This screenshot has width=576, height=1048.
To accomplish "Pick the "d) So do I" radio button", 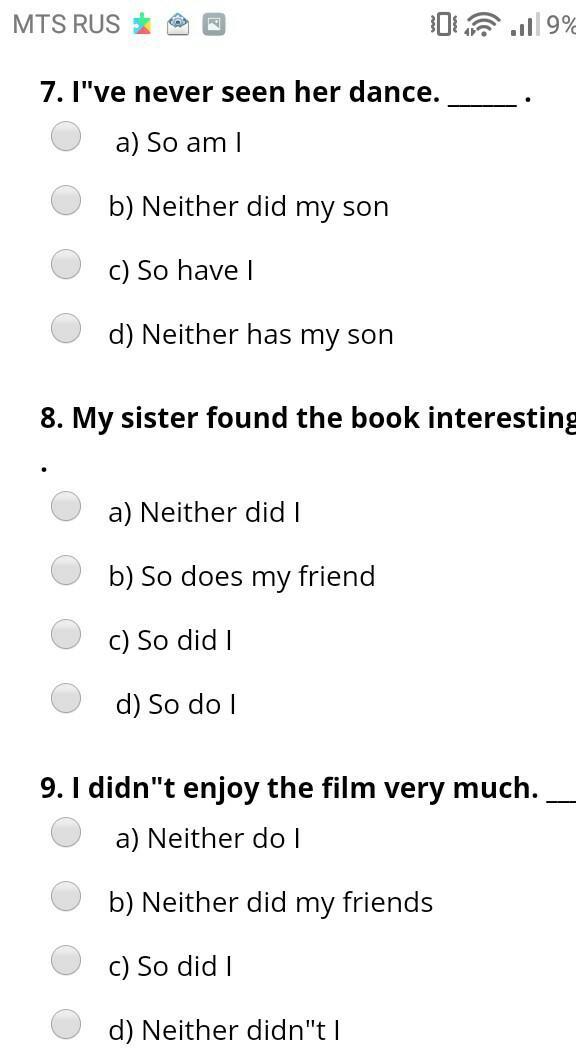I will [x=66, y=698].
